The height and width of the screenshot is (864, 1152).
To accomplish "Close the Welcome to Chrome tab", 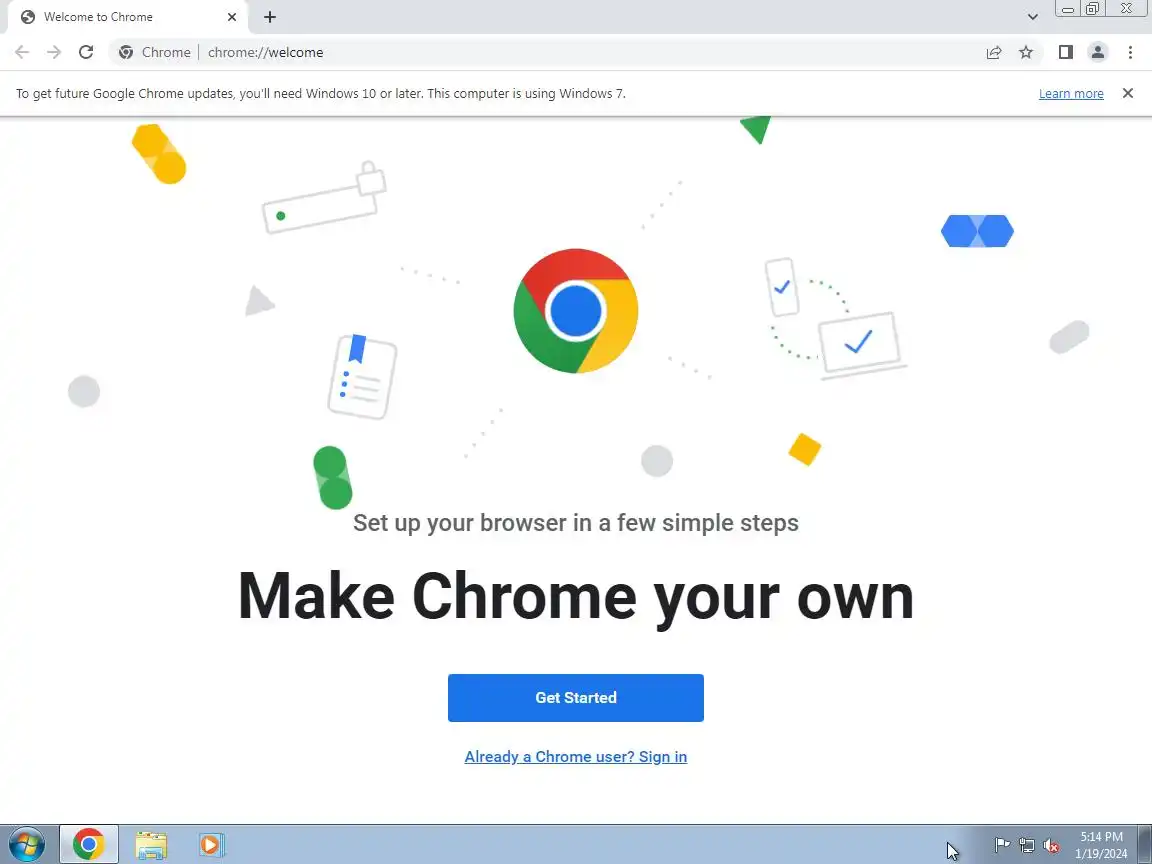I will click(231, 17).
